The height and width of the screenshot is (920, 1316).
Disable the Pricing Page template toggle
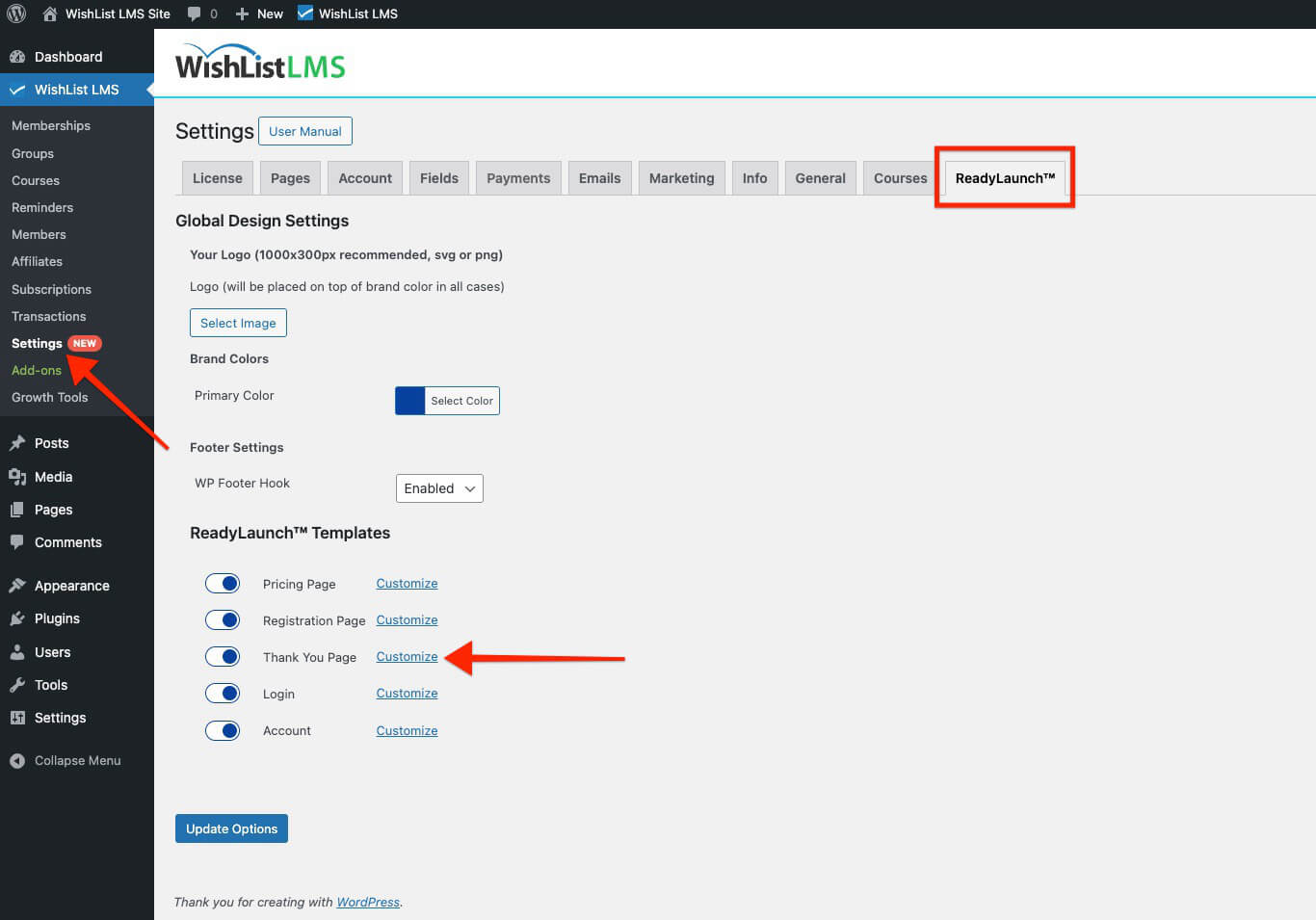coord(223,583)
